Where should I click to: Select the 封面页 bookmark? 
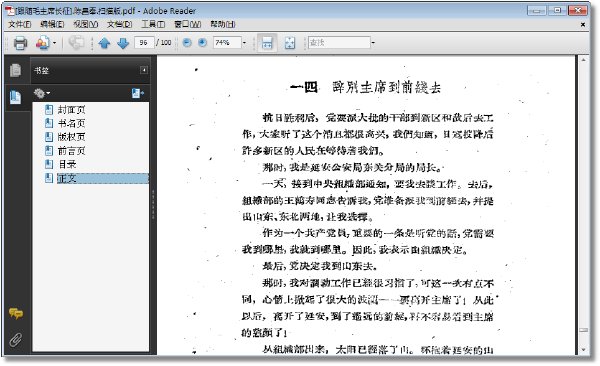(71, 110)
